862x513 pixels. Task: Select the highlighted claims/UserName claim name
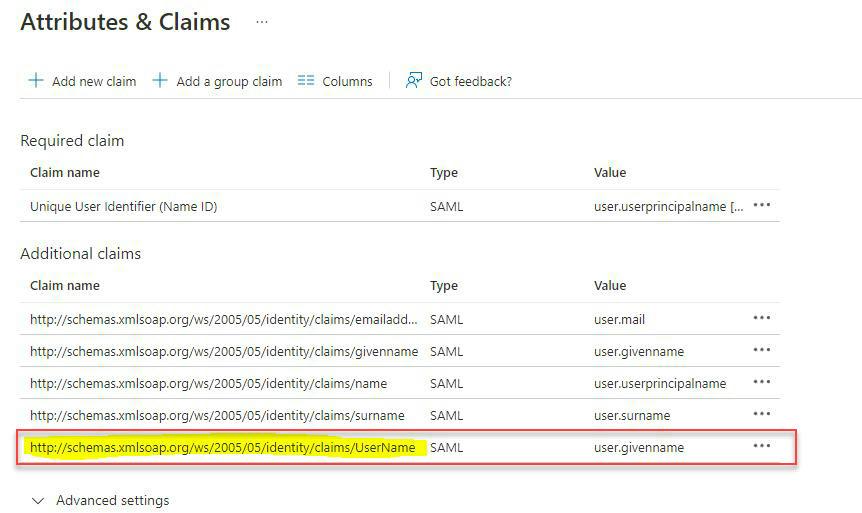click(223, 448)
